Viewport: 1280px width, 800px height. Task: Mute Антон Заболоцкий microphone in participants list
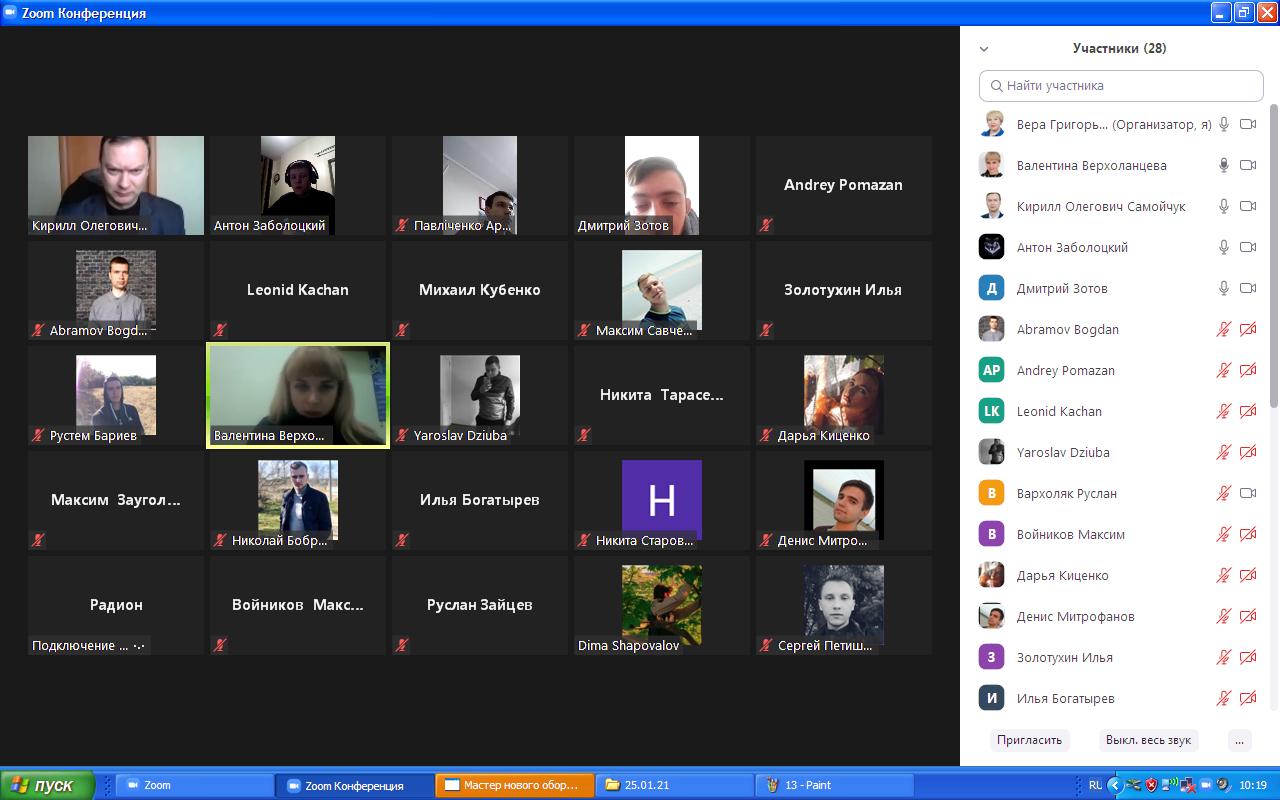pos(1223,247)
